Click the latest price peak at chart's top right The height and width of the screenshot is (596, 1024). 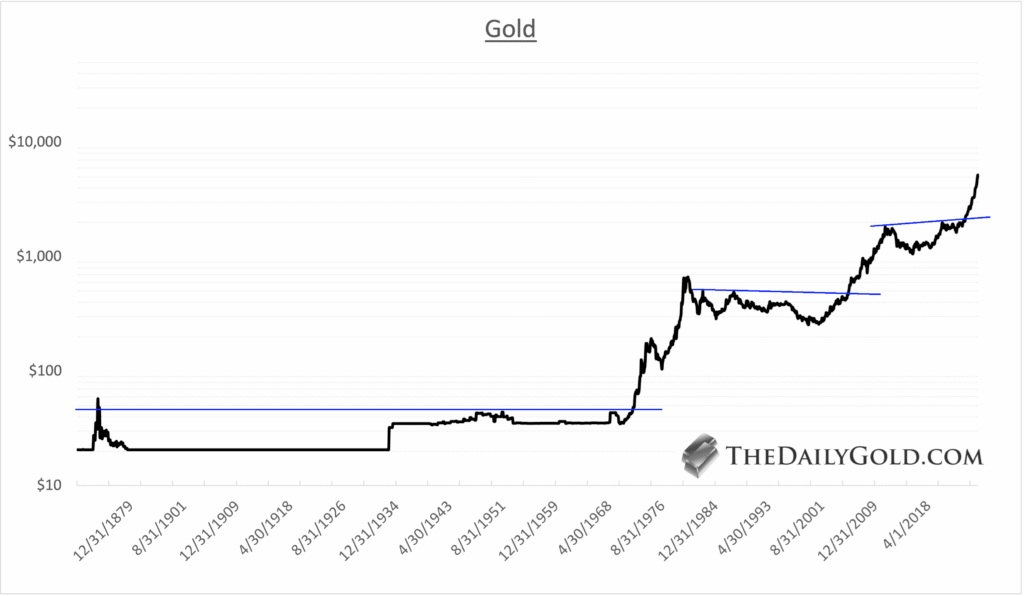point(977,176)
